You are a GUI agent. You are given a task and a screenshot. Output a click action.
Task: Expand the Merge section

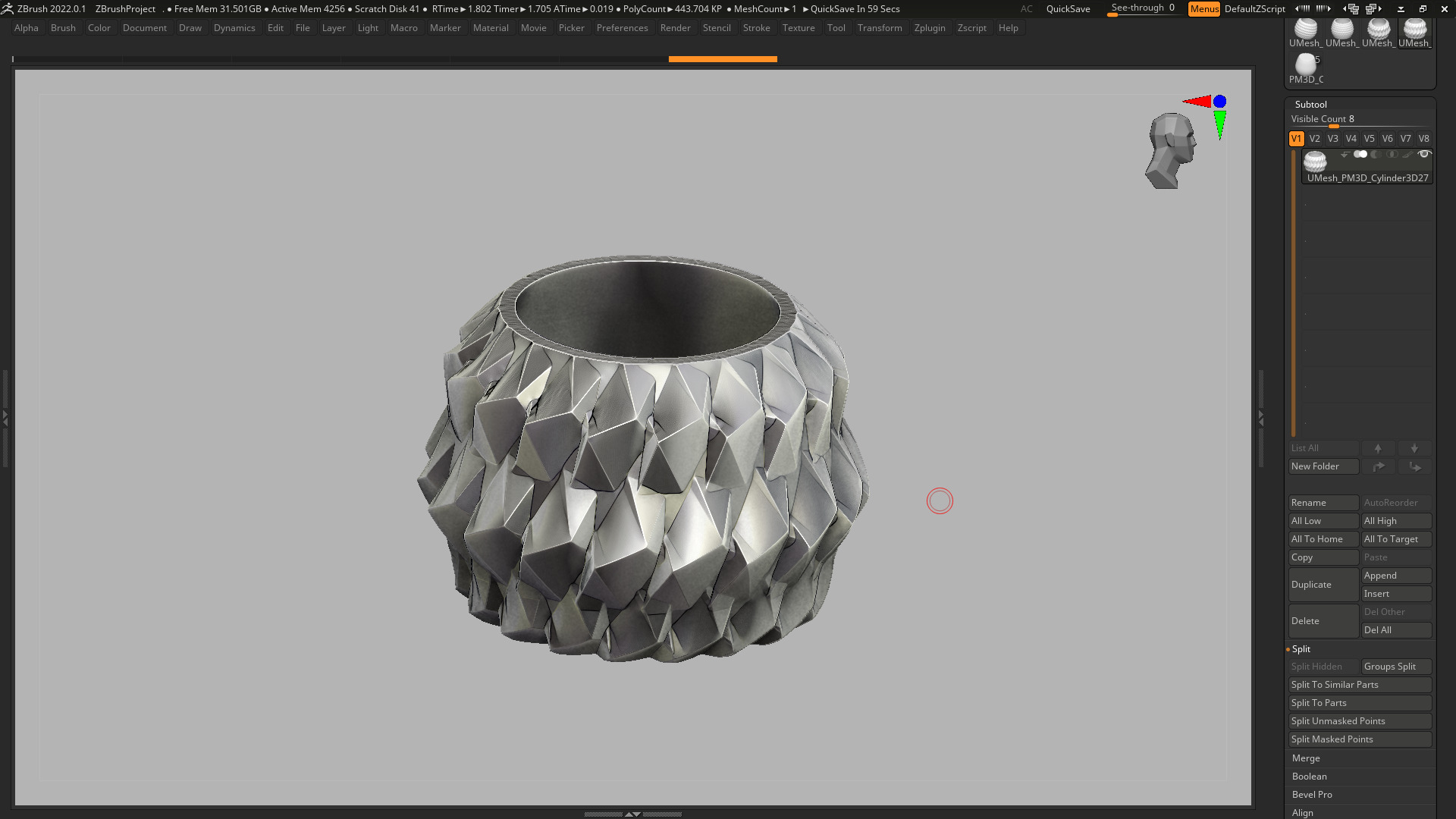coord(1306,758)
